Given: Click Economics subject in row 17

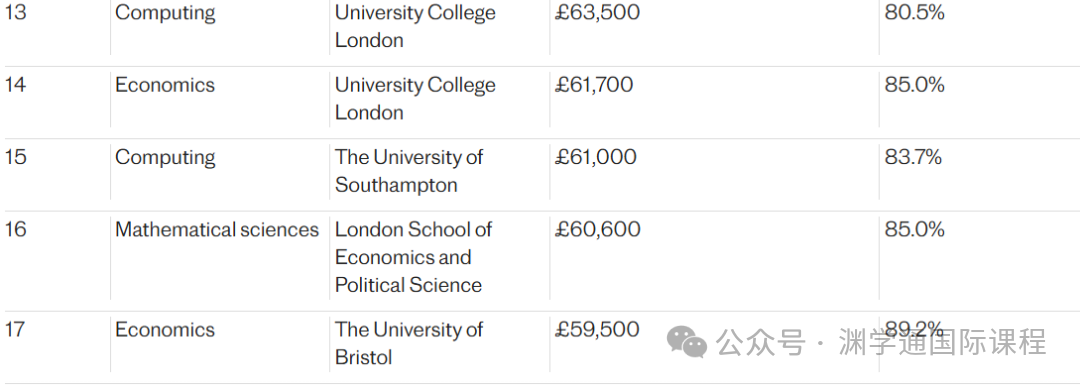Looking at the screenshot, I should point(165,329).
